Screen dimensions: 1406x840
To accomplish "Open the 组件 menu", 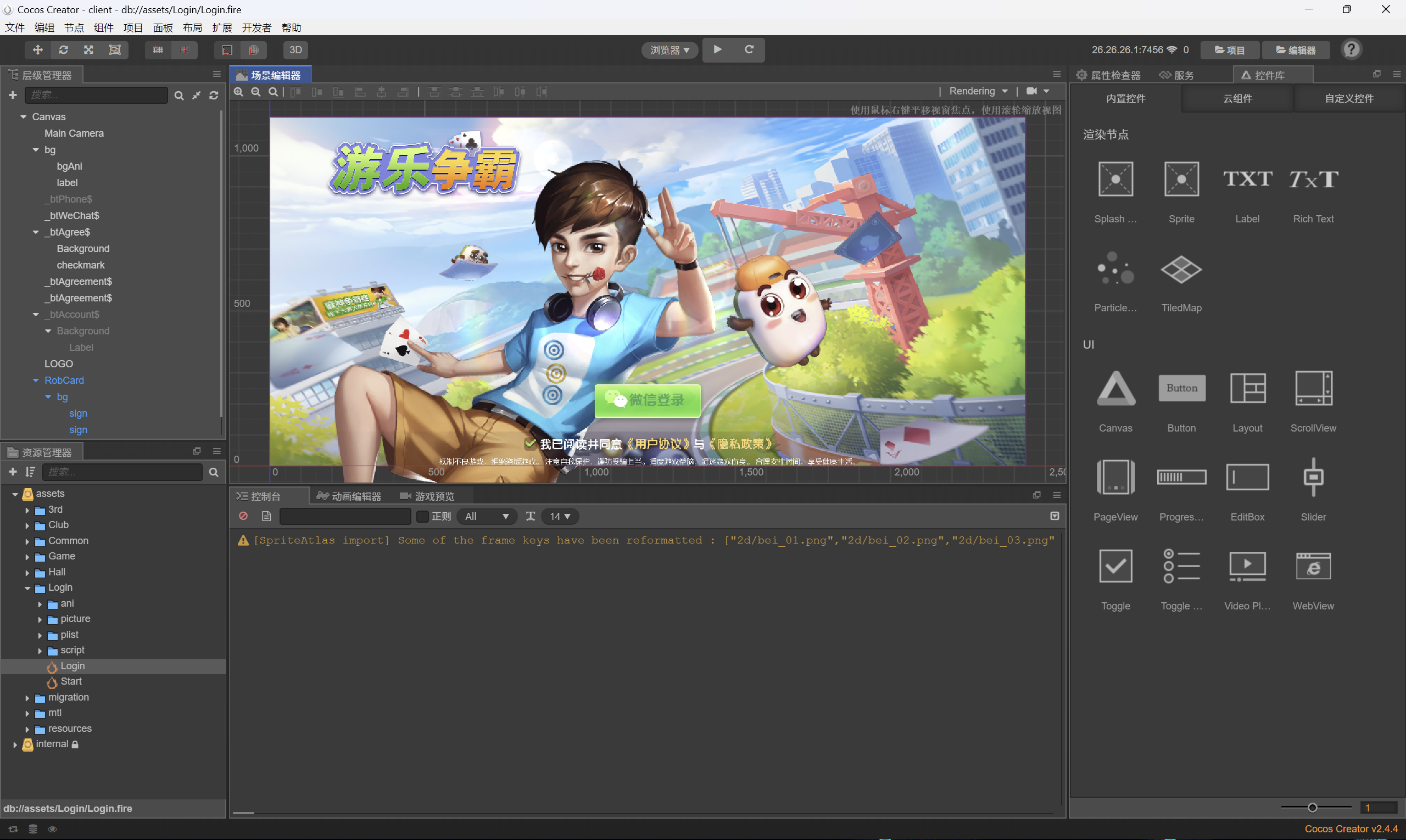I will coord(103,28).
